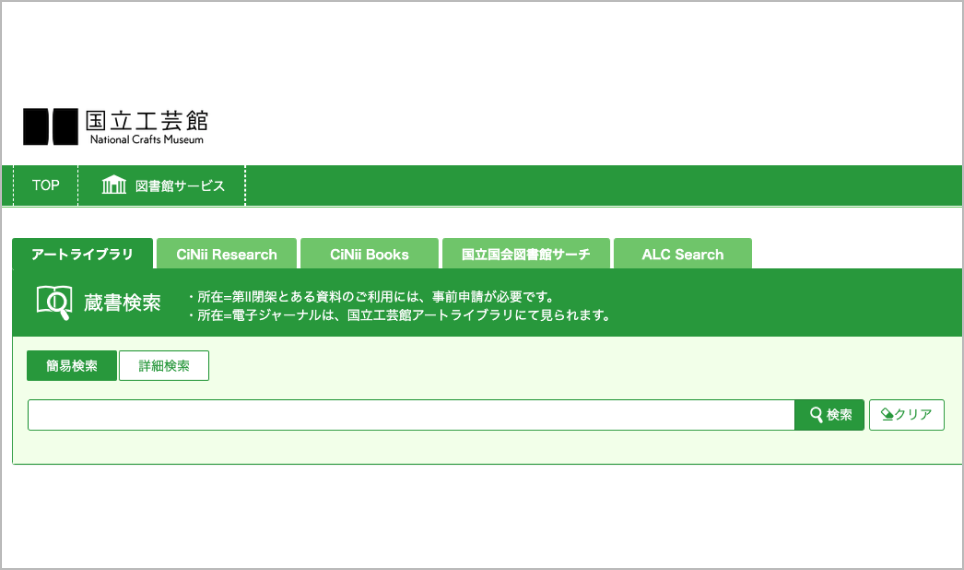Open the TOP menu item
This screenshot has height=570, width=964.
(x=45, y=185)
